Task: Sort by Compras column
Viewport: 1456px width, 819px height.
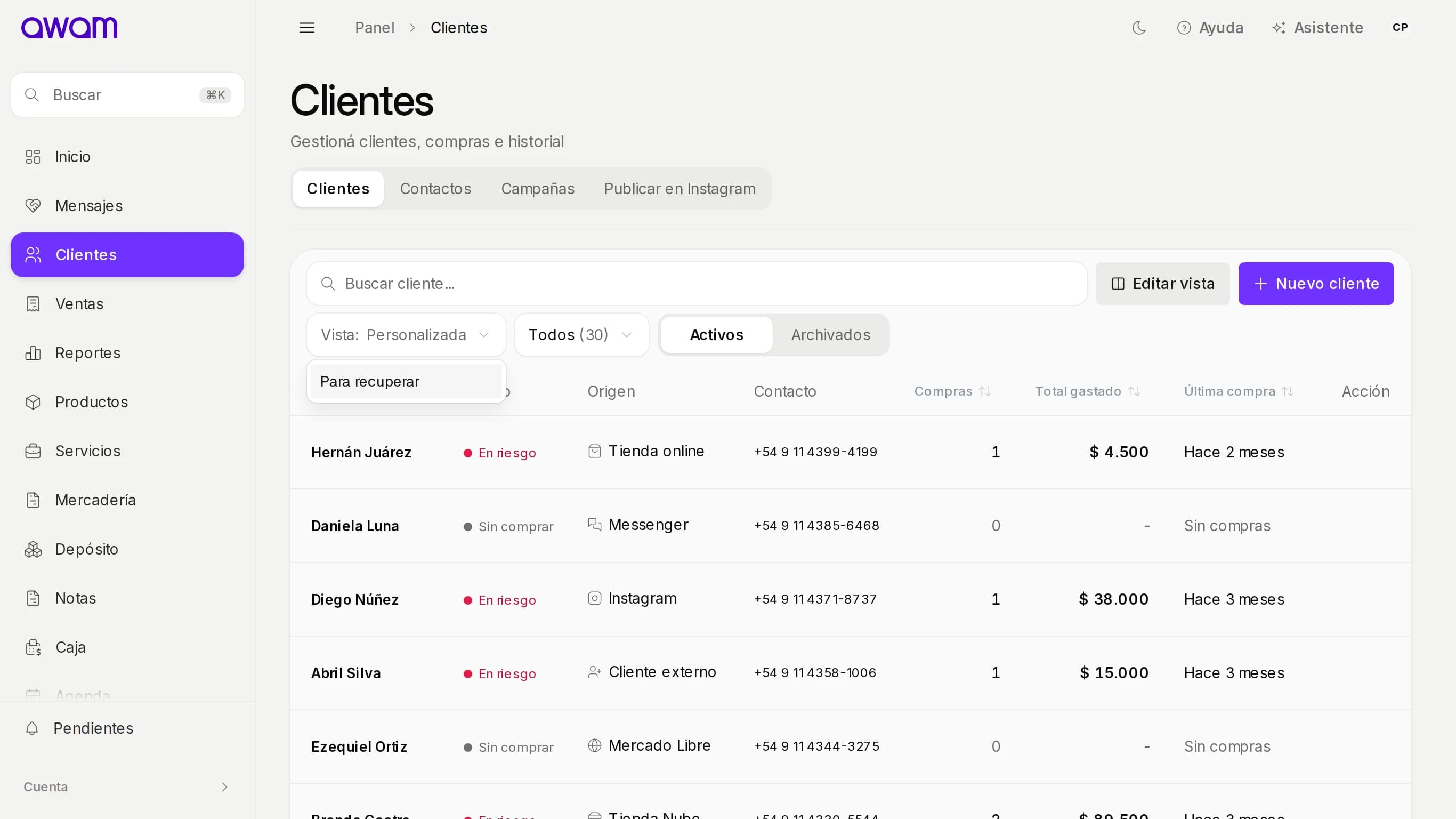Action: point(952,391)
